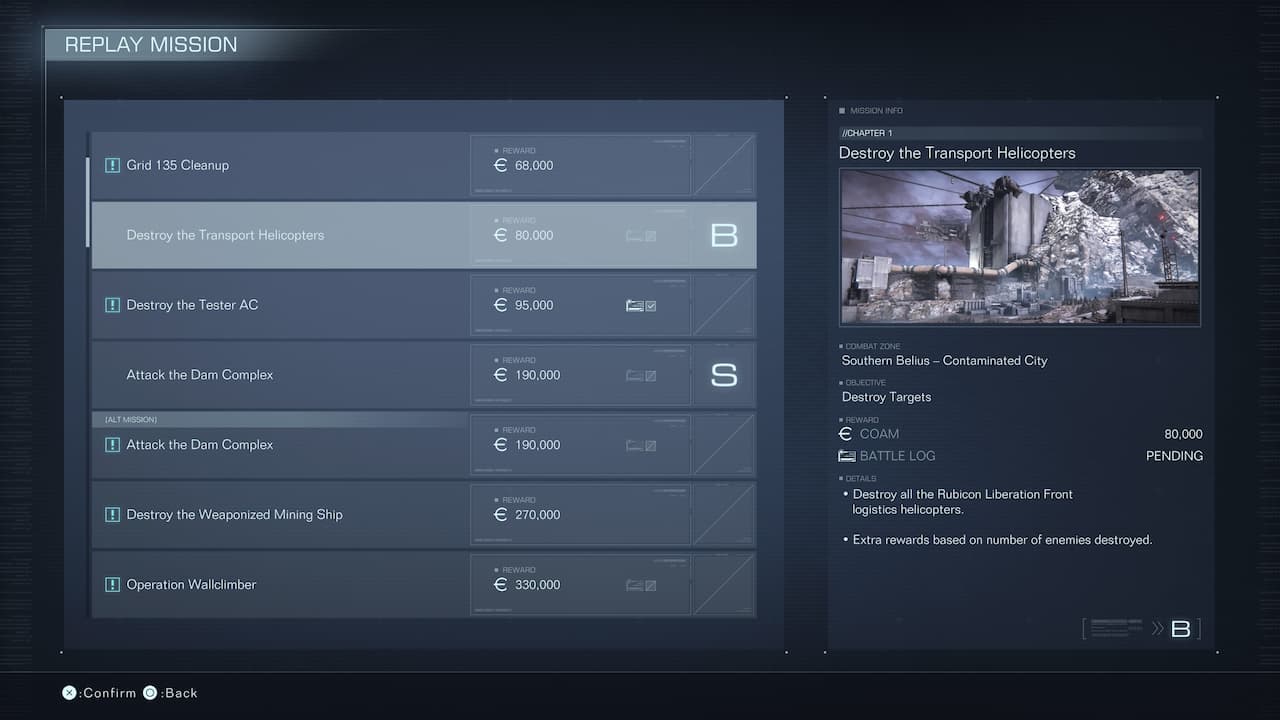1280x720 pixels.
Task: Select the ALT MISSION Attack the Dam Complex entry
Action: [200, 445]
